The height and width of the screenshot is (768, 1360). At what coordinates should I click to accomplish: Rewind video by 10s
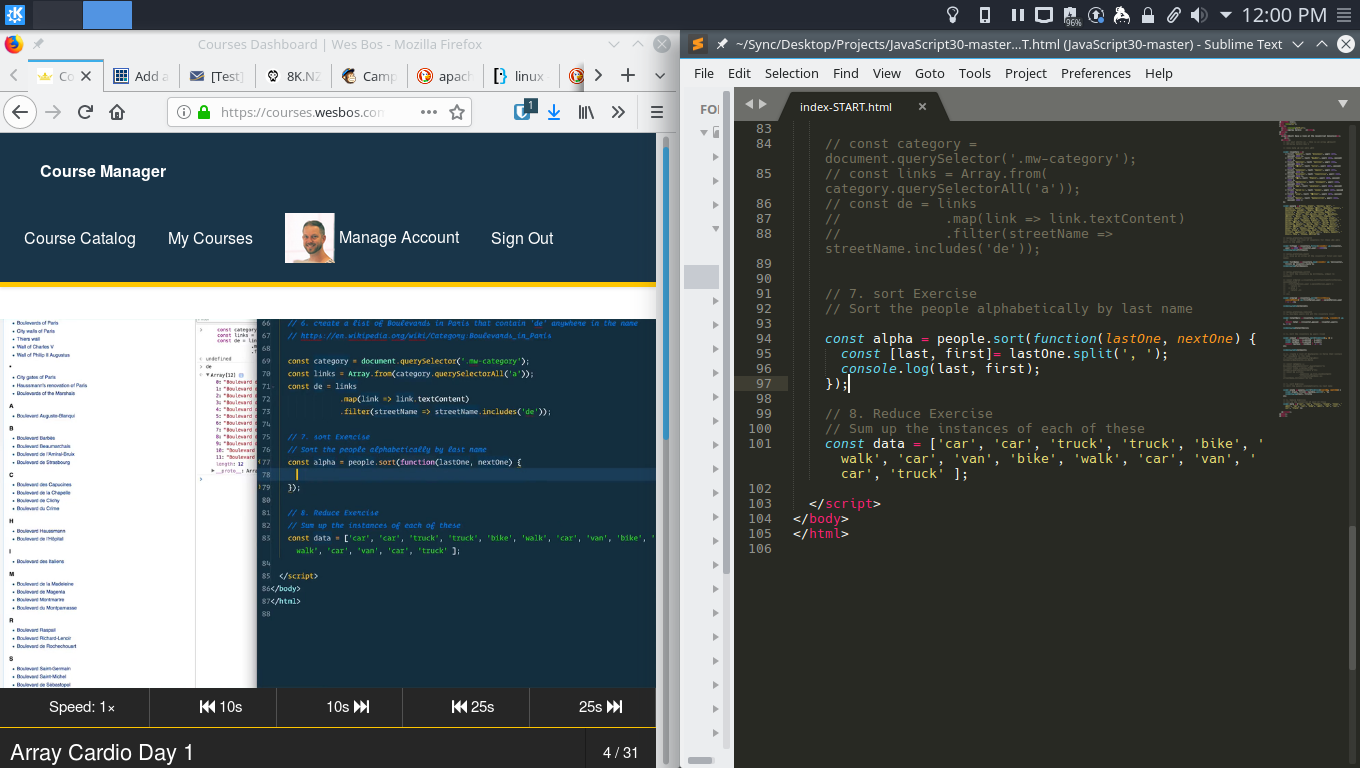point(221,706)
